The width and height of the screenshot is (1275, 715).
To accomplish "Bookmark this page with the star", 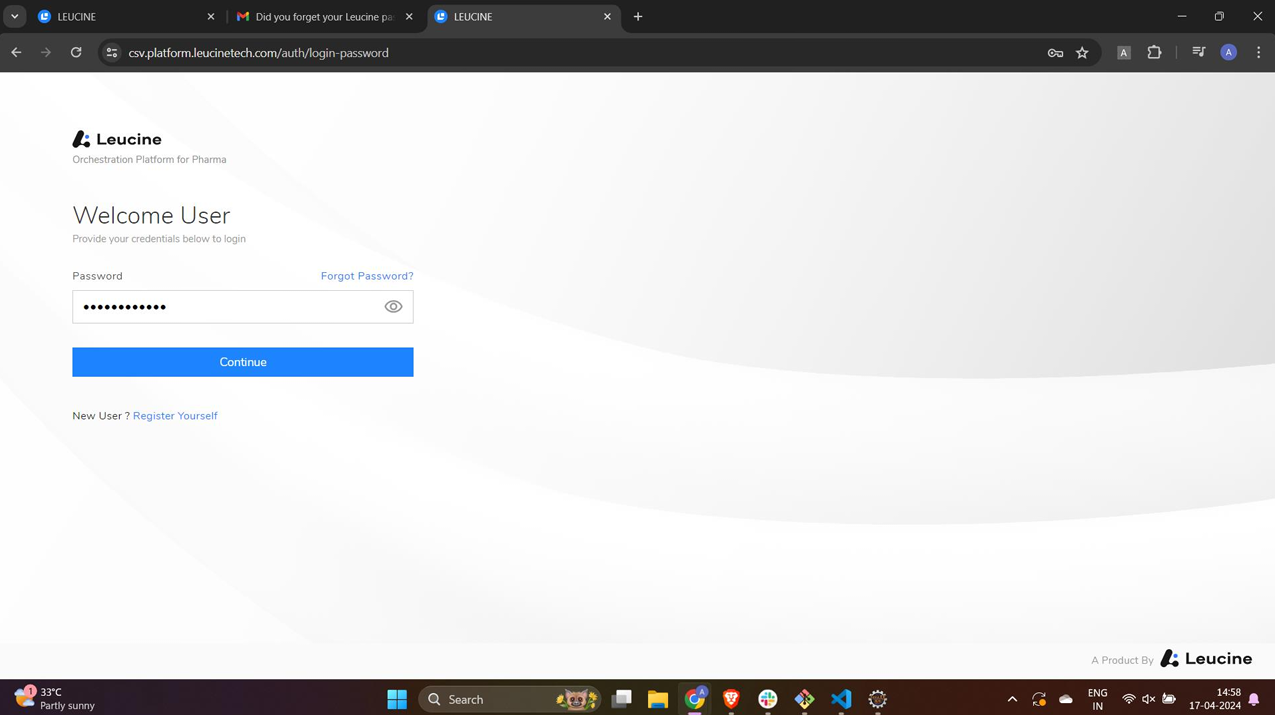I will pos(1082,53).
